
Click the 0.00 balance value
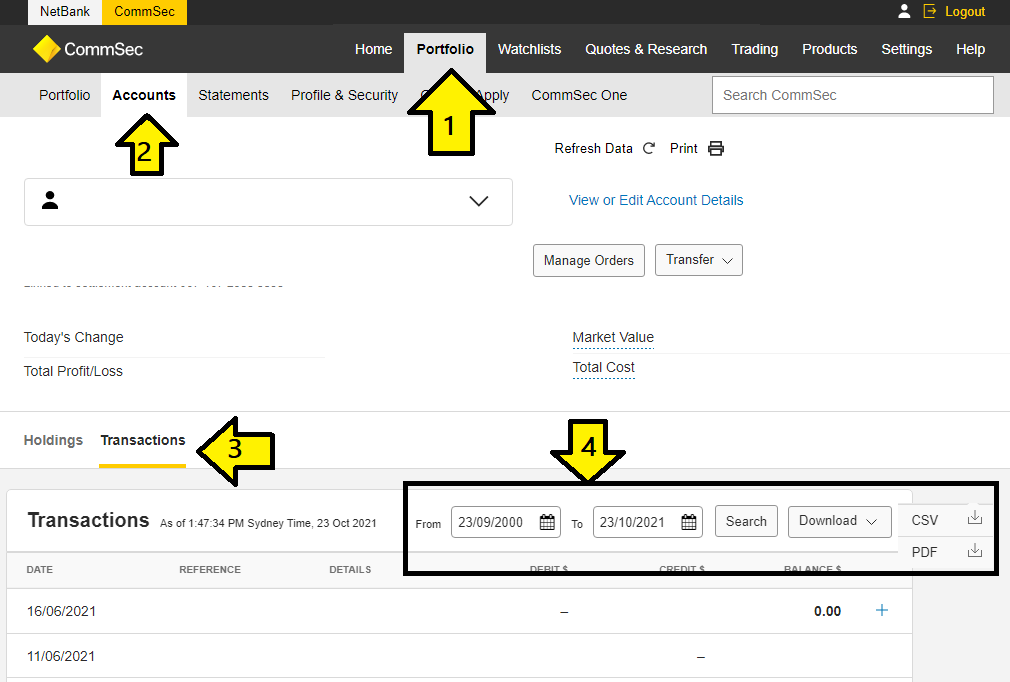pos(827,611)
